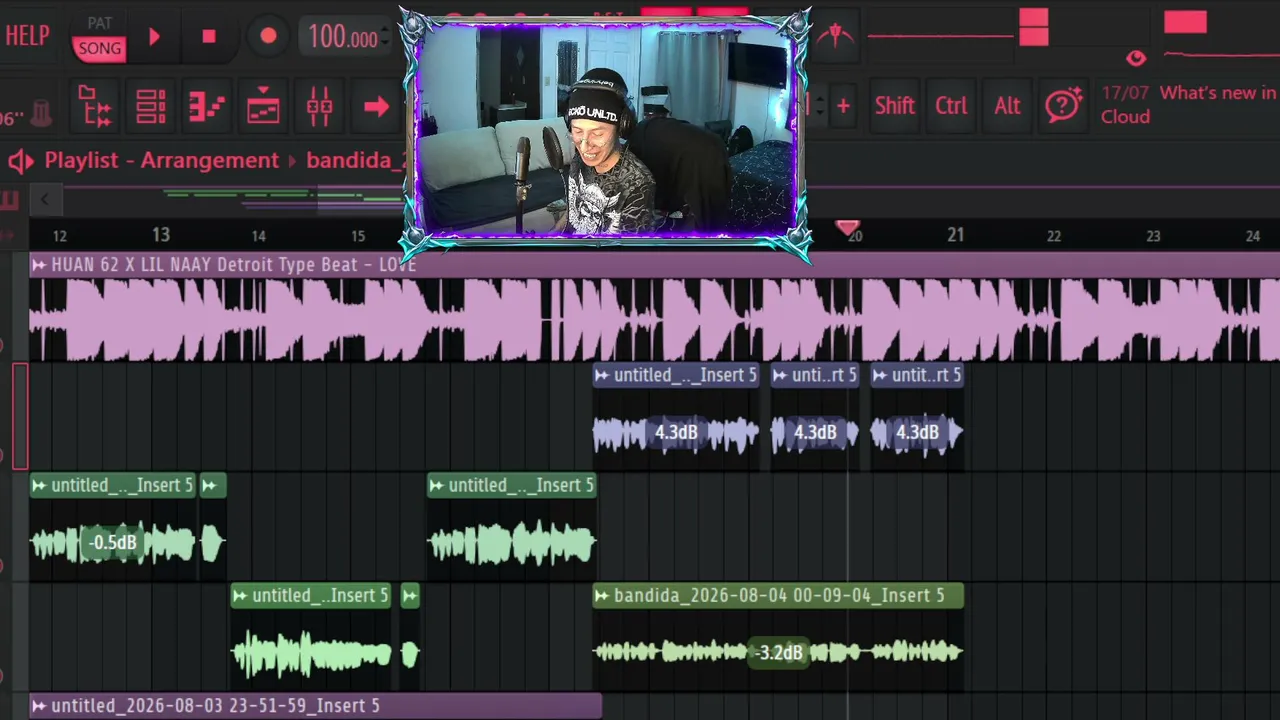Click the playhead marker near bar 20
The image size is (1280, 720).
click(847, 229)
